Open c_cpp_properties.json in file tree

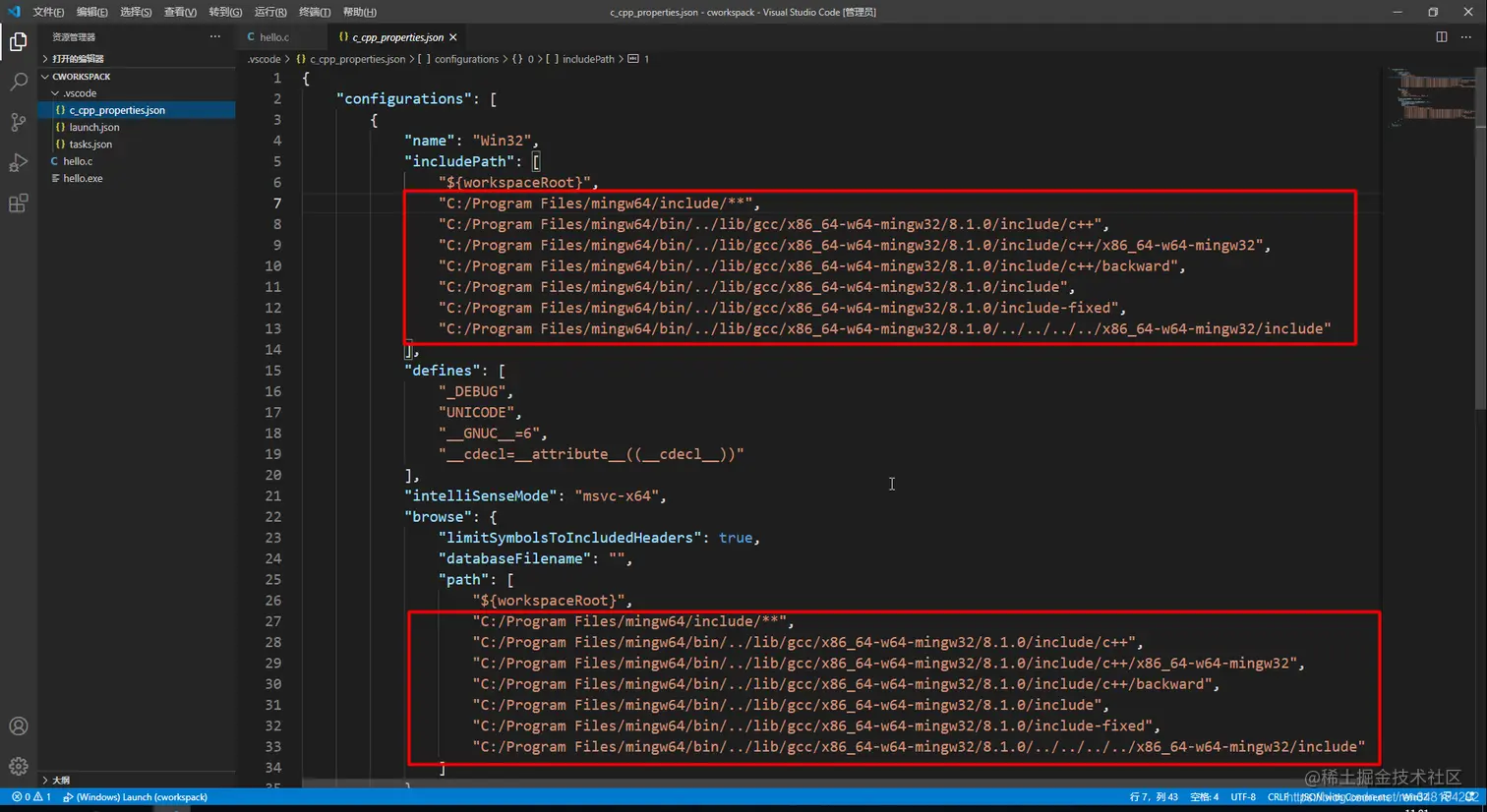[136, 110]
